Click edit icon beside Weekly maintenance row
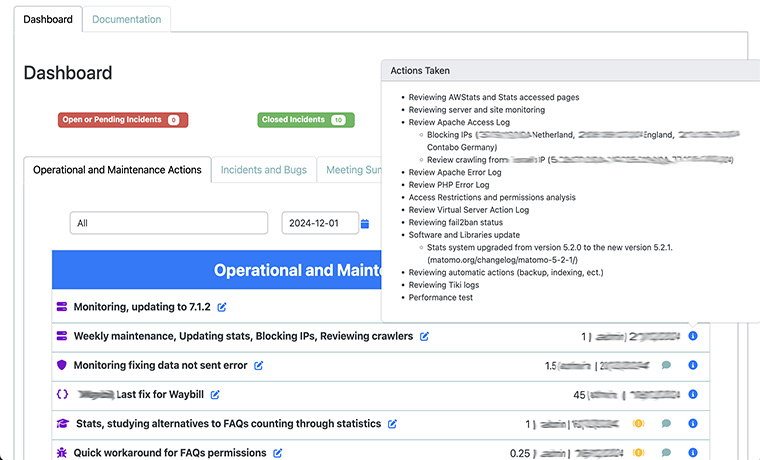Image resolution: width=760 pixels, height=460 pixels. tap(425, 336)
